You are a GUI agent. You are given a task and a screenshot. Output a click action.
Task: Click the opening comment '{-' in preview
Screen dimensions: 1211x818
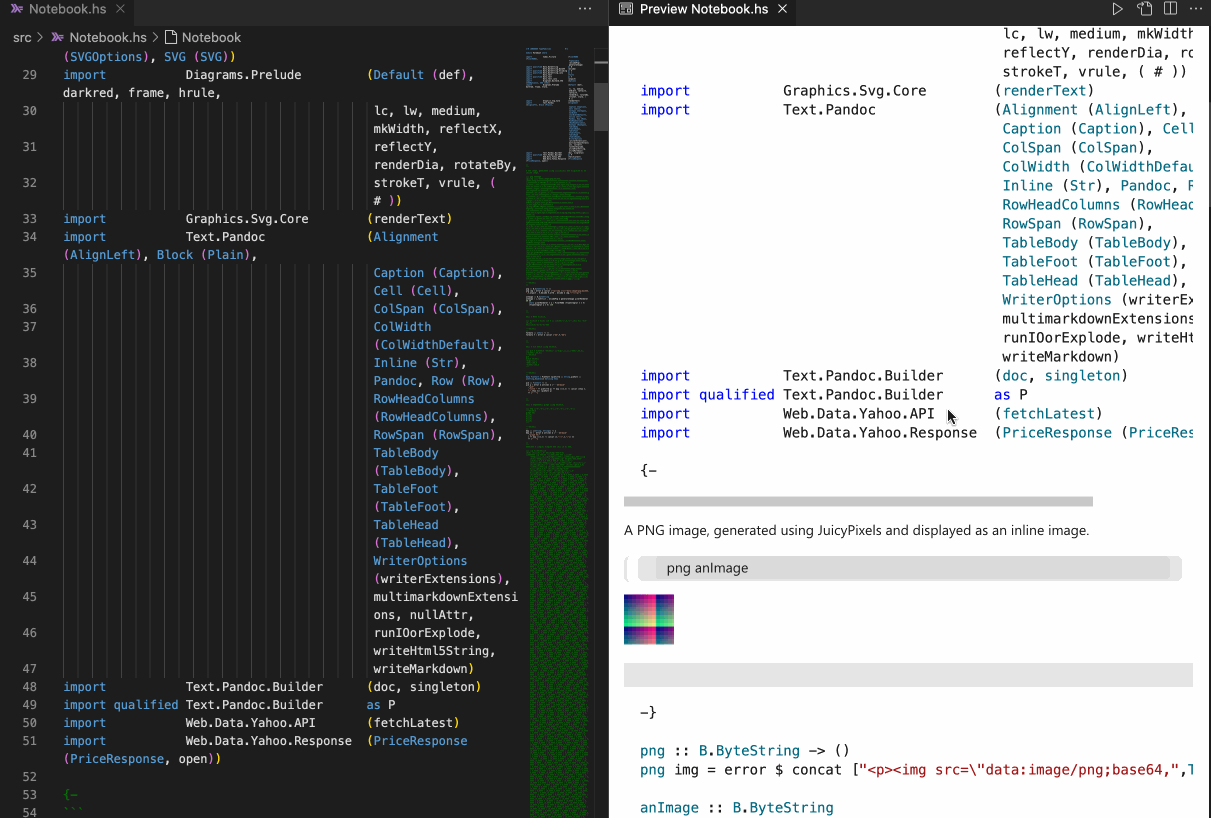[648, 471]
